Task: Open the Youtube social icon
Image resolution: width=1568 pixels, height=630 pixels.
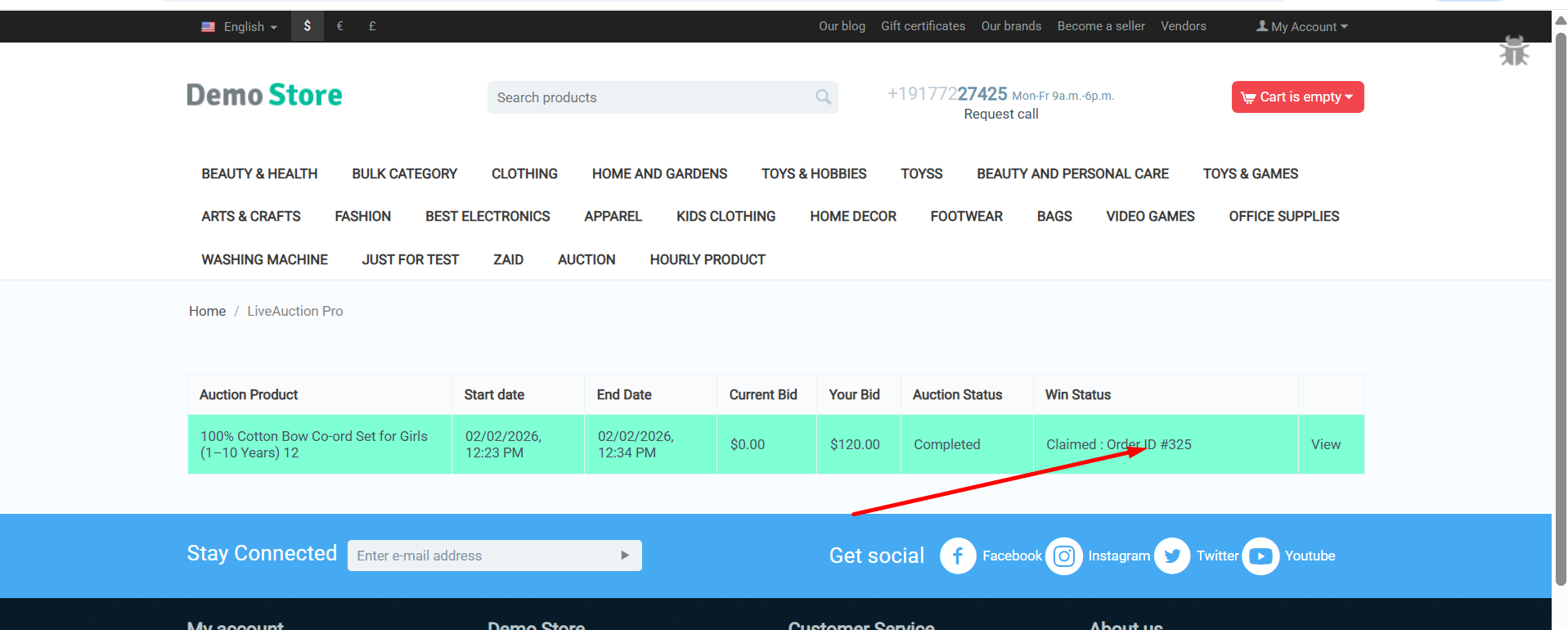Action: [1260, 556]
